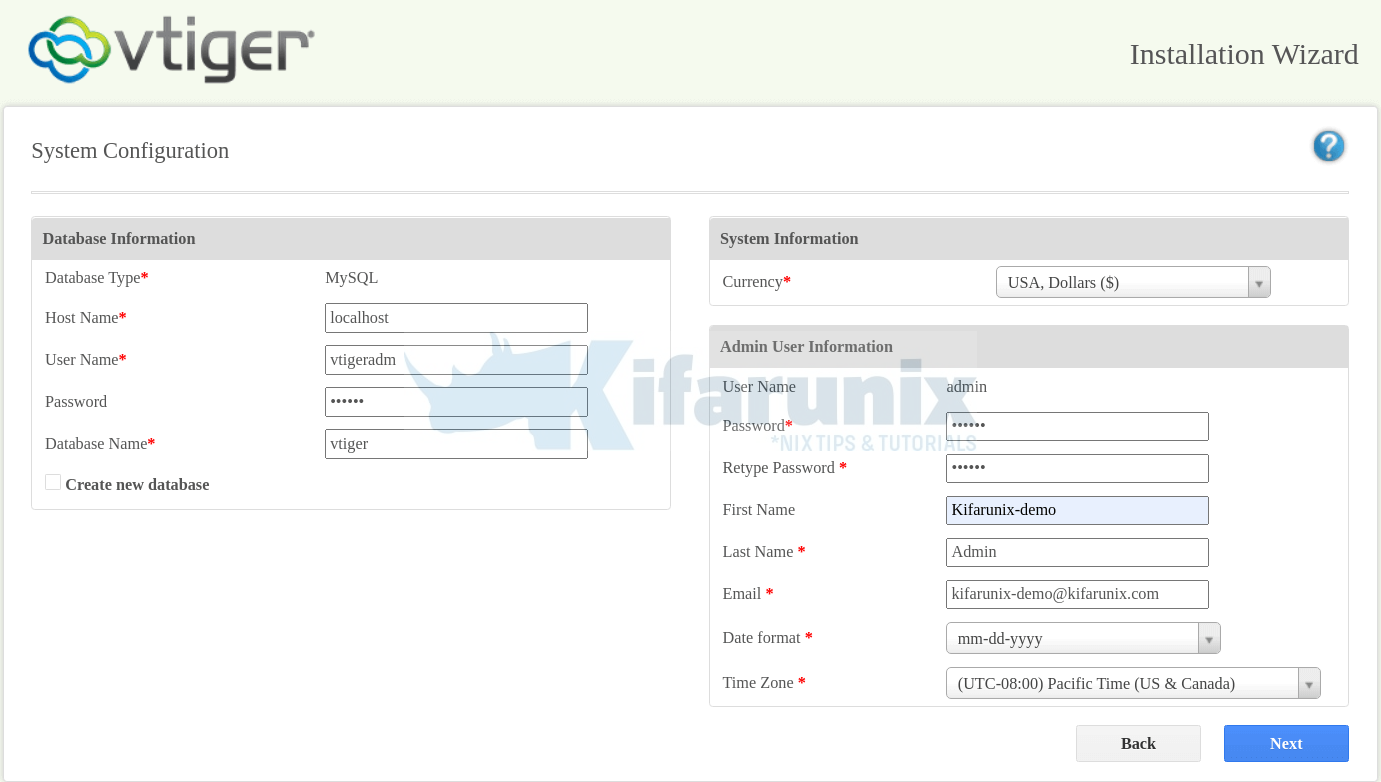Click the Admin User Information header
Image resolution: width=1381 pixels, height=782 pixels.
click(807, 346)
